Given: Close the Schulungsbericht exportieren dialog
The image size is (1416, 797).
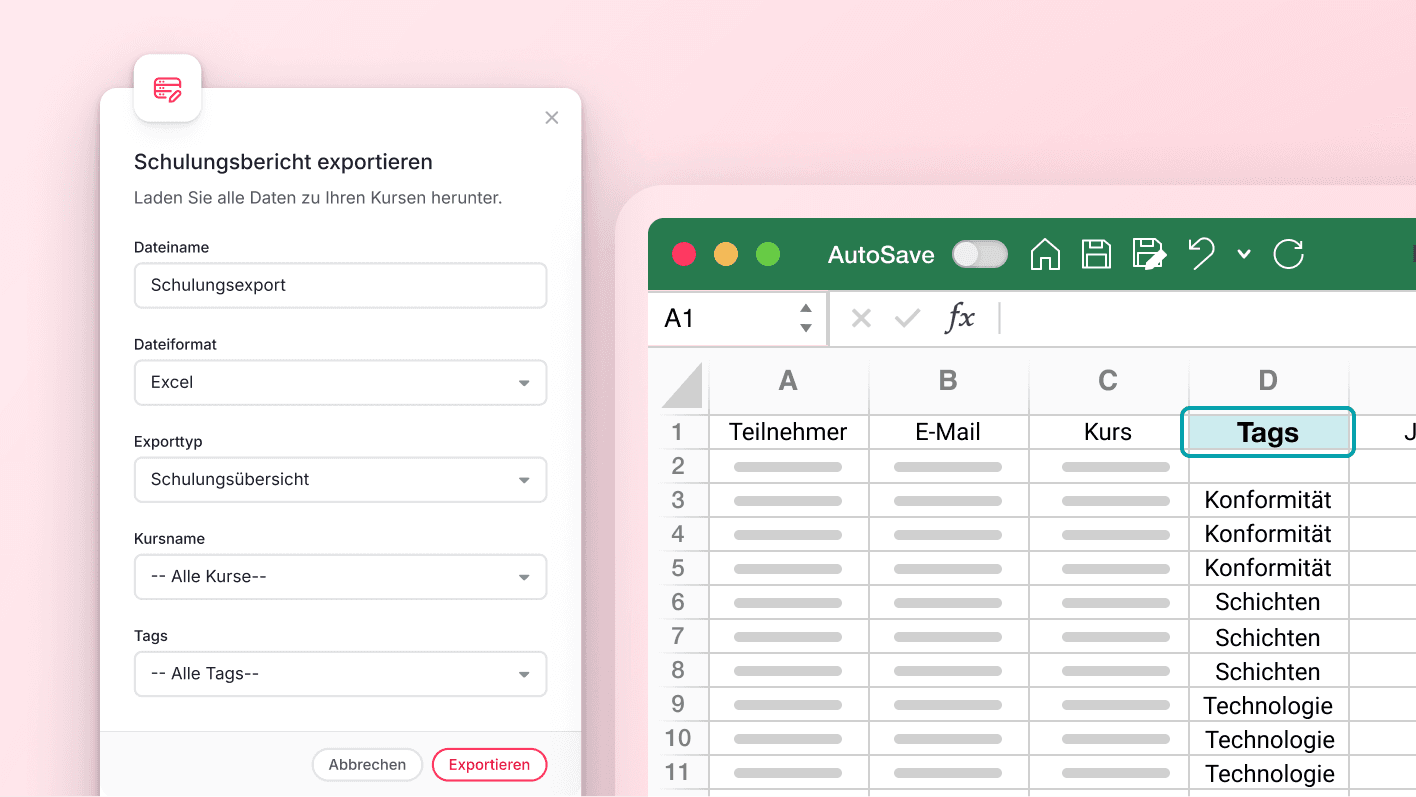Looking at the screenshot, I should [551, 118].
